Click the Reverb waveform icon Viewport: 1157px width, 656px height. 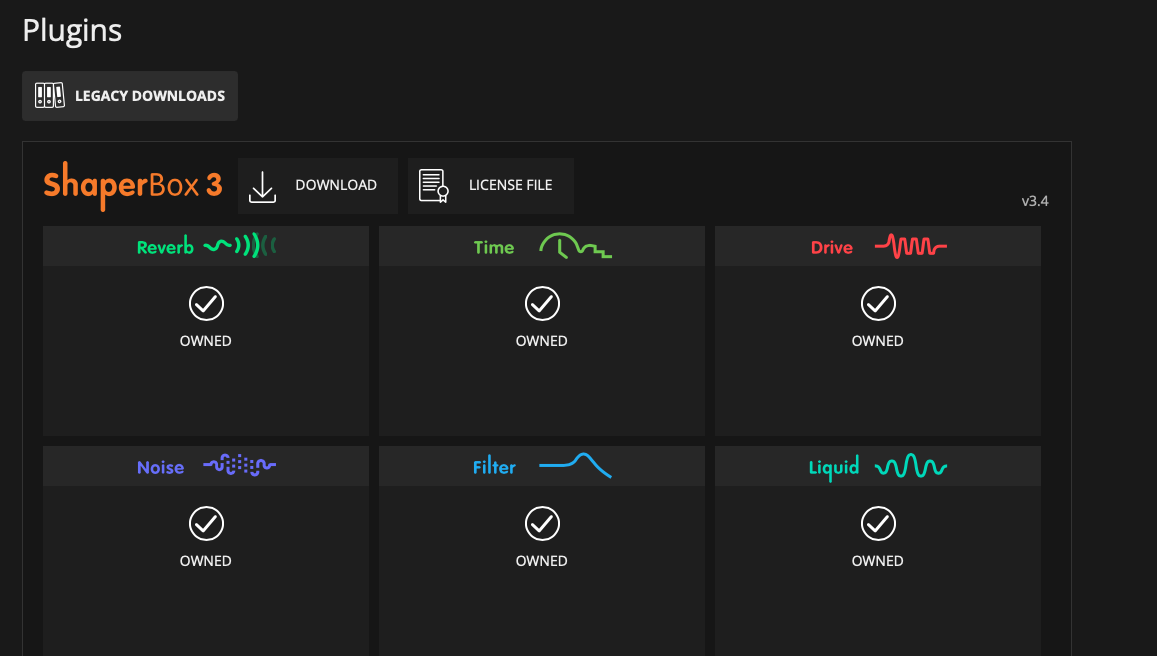click(240, 246)
